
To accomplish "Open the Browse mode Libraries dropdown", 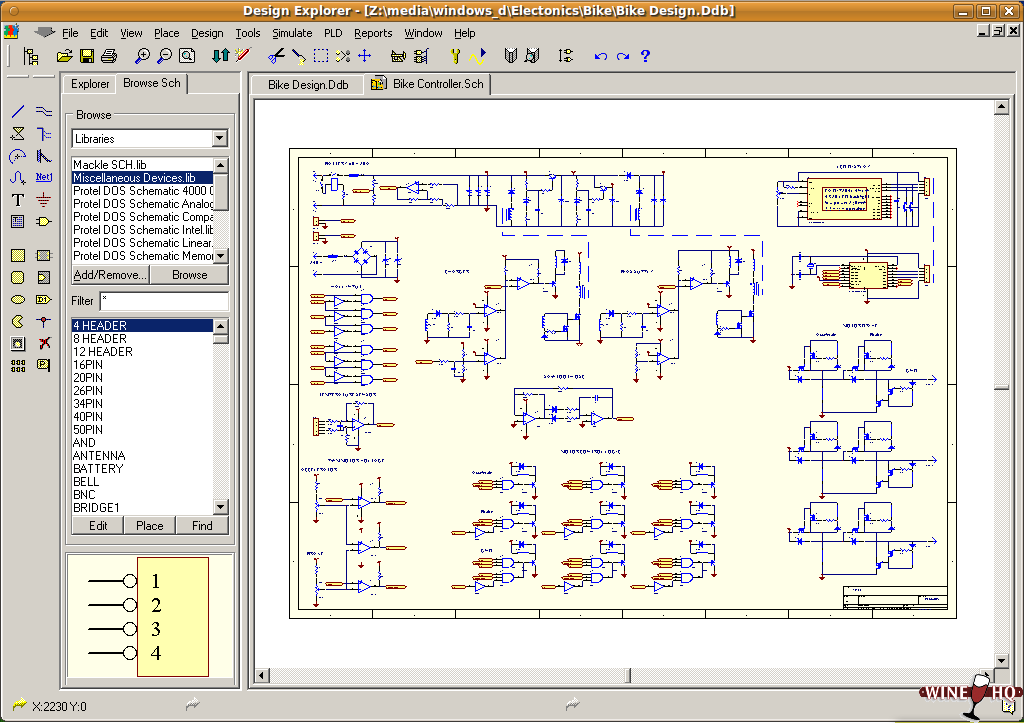I will (219, 138).
